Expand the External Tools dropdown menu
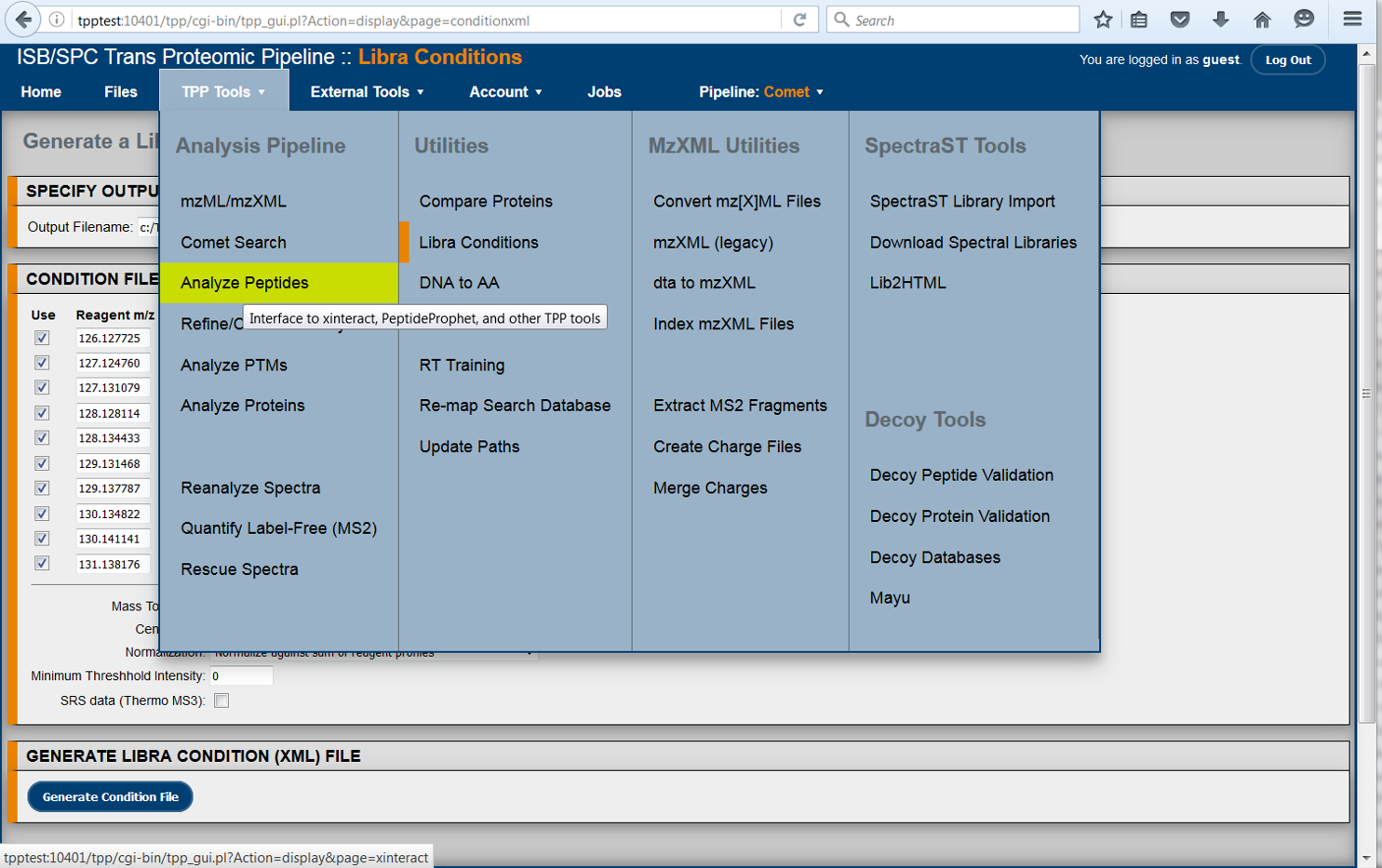This screenshot has width=1382, height=868. click(x=367, y=92)
